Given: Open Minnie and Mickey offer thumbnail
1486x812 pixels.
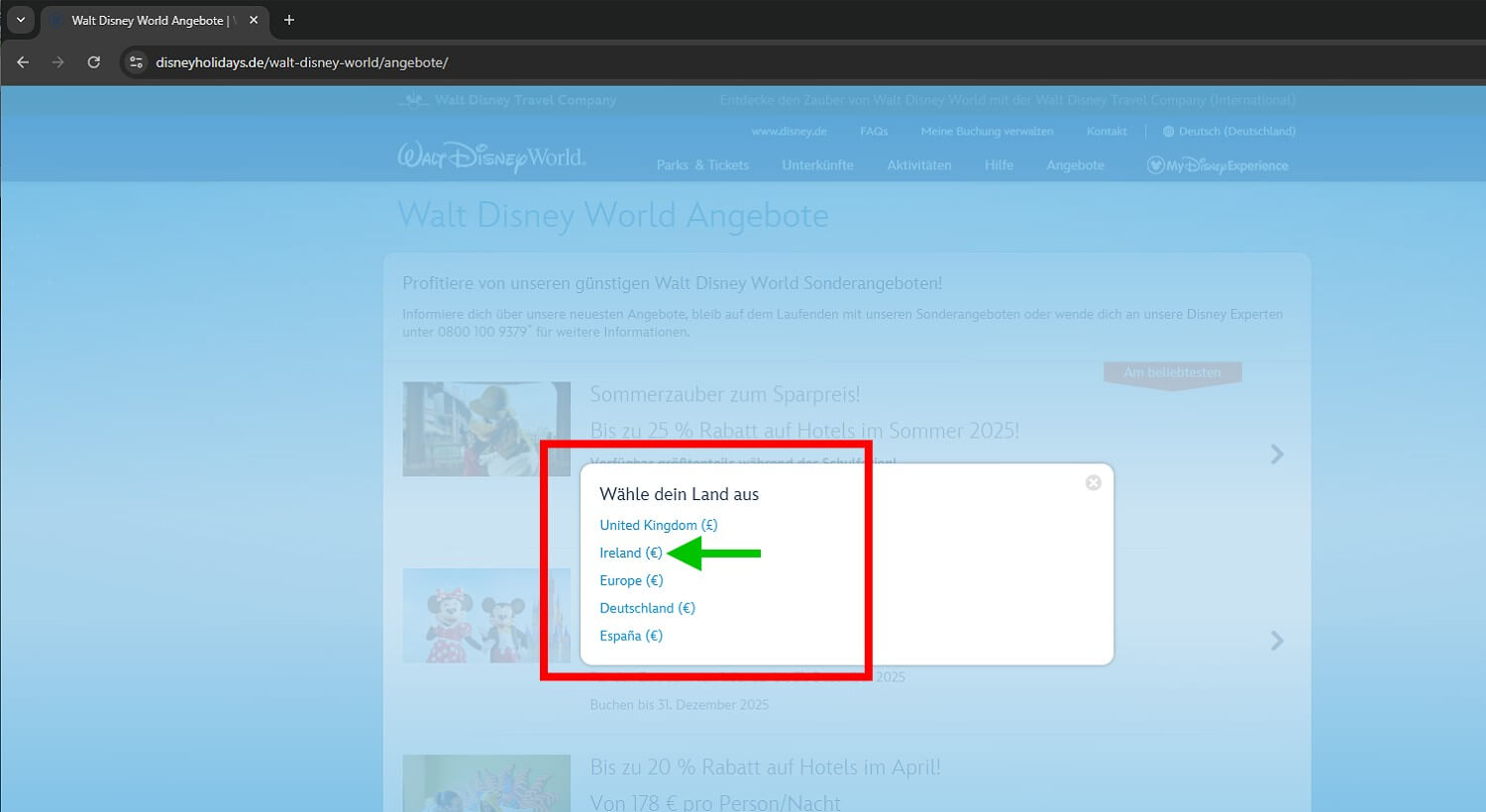Looking at the screenshot, I should click(486, 615).
